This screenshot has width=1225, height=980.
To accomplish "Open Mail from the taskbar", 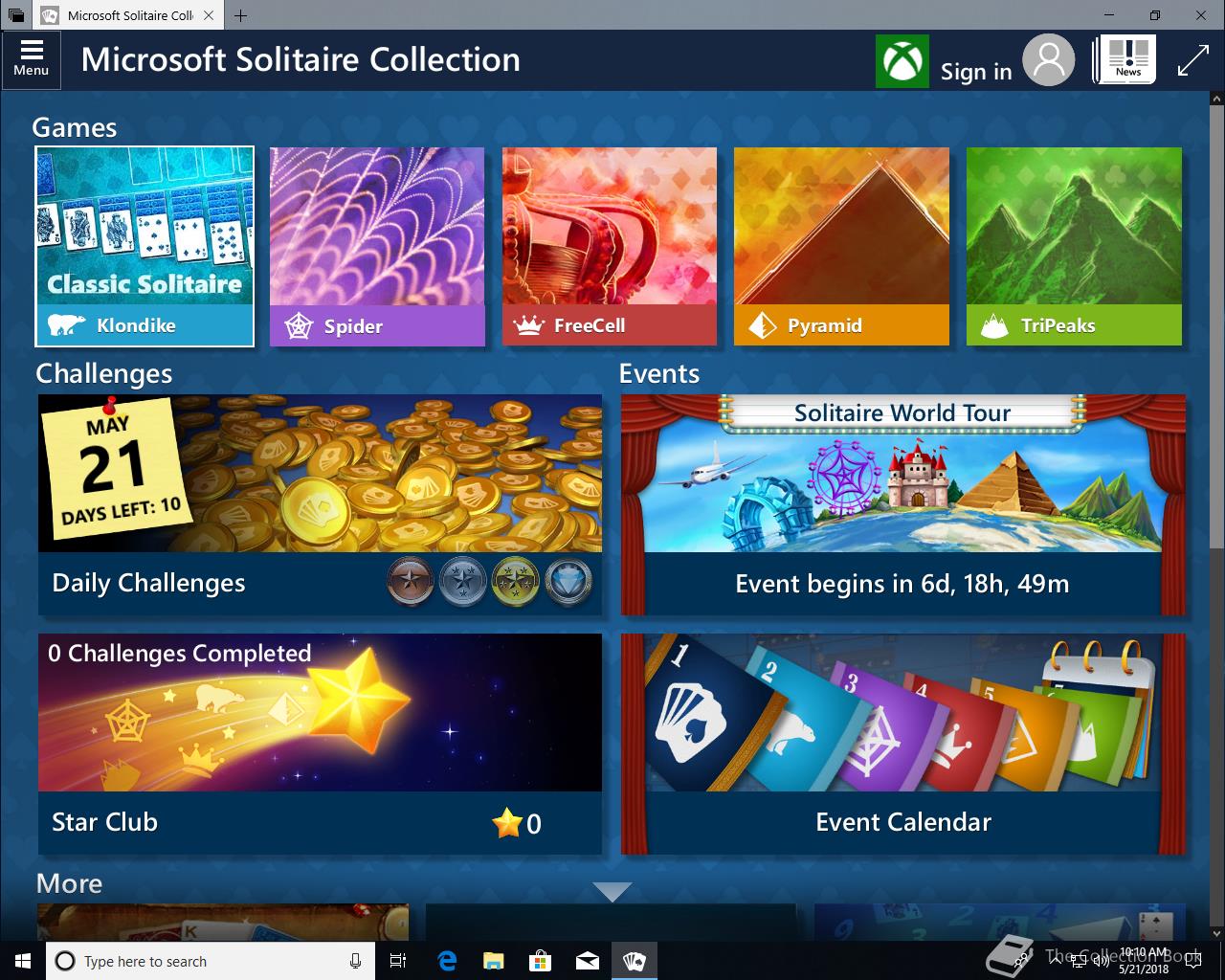I will coord(587,961).
